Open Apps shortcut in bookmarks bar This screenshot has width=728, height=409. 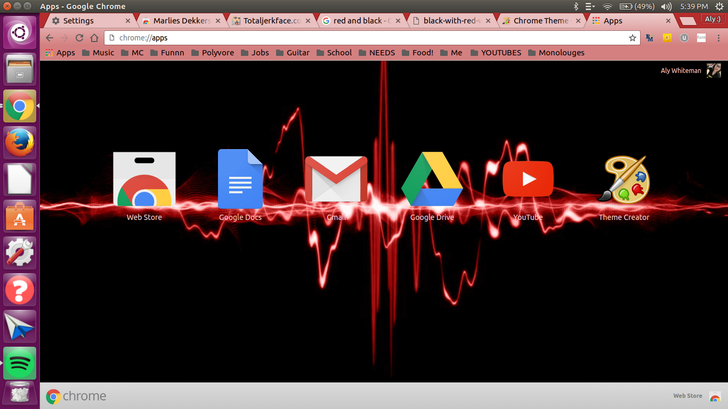pos(60,53)
